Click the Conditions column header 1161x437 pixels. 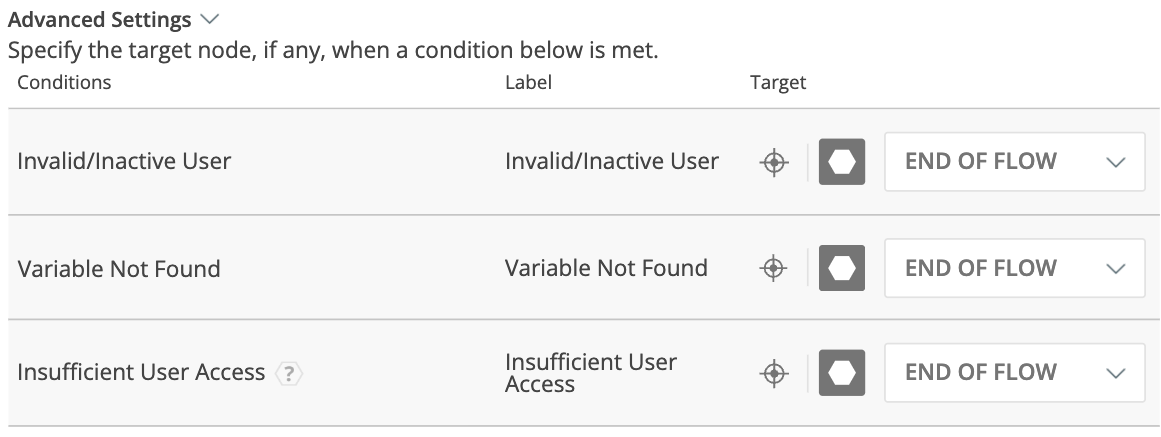coord(64,82)
